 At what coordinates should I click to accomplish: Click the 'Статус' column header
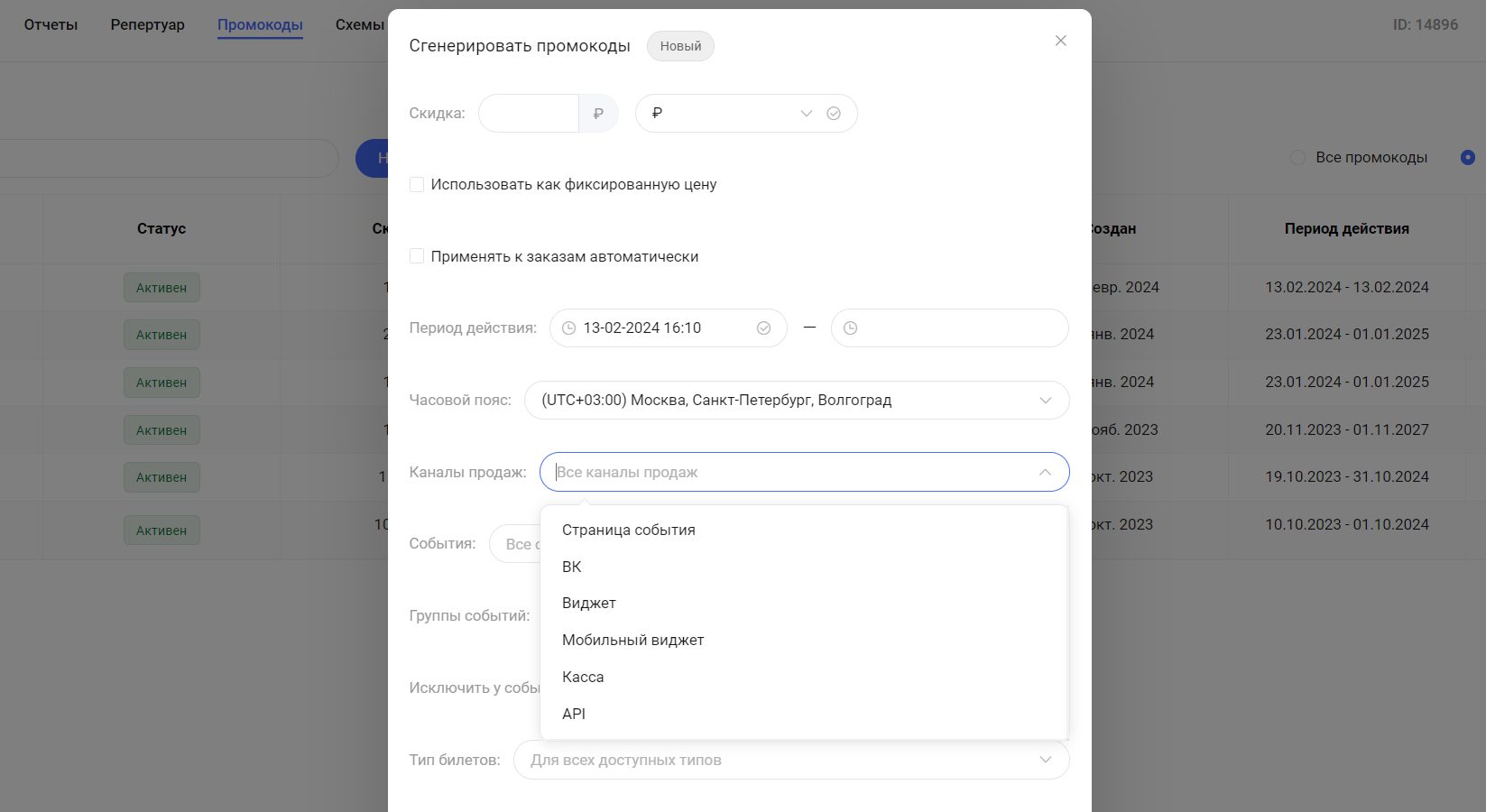(162, 229)
